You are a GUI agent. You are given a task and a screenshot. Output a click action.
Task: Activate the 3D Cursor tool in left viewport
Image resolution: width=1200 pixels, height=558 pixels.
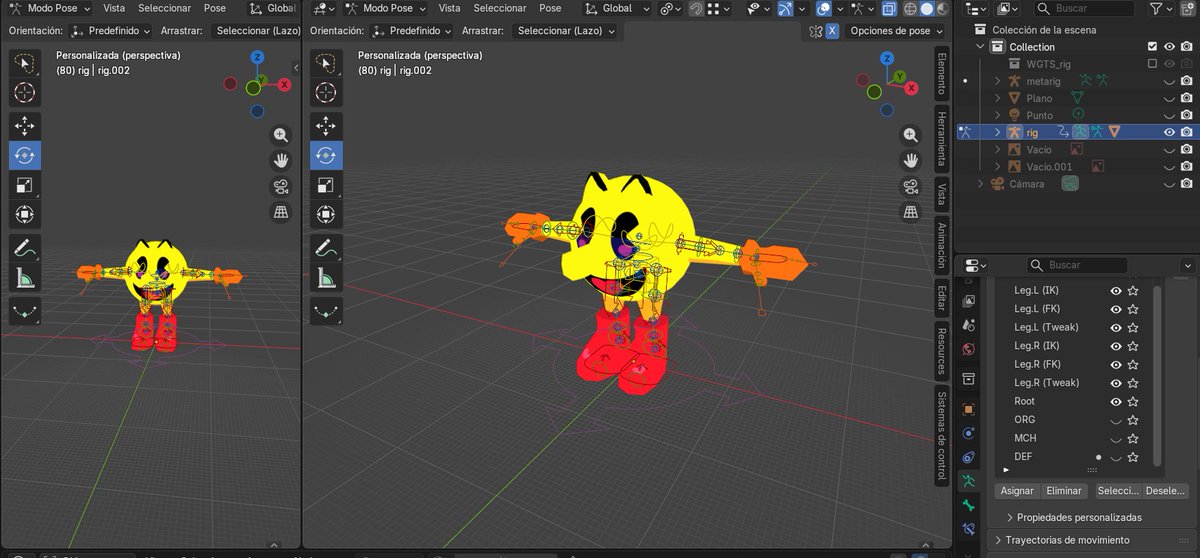(x=24, y=93)
